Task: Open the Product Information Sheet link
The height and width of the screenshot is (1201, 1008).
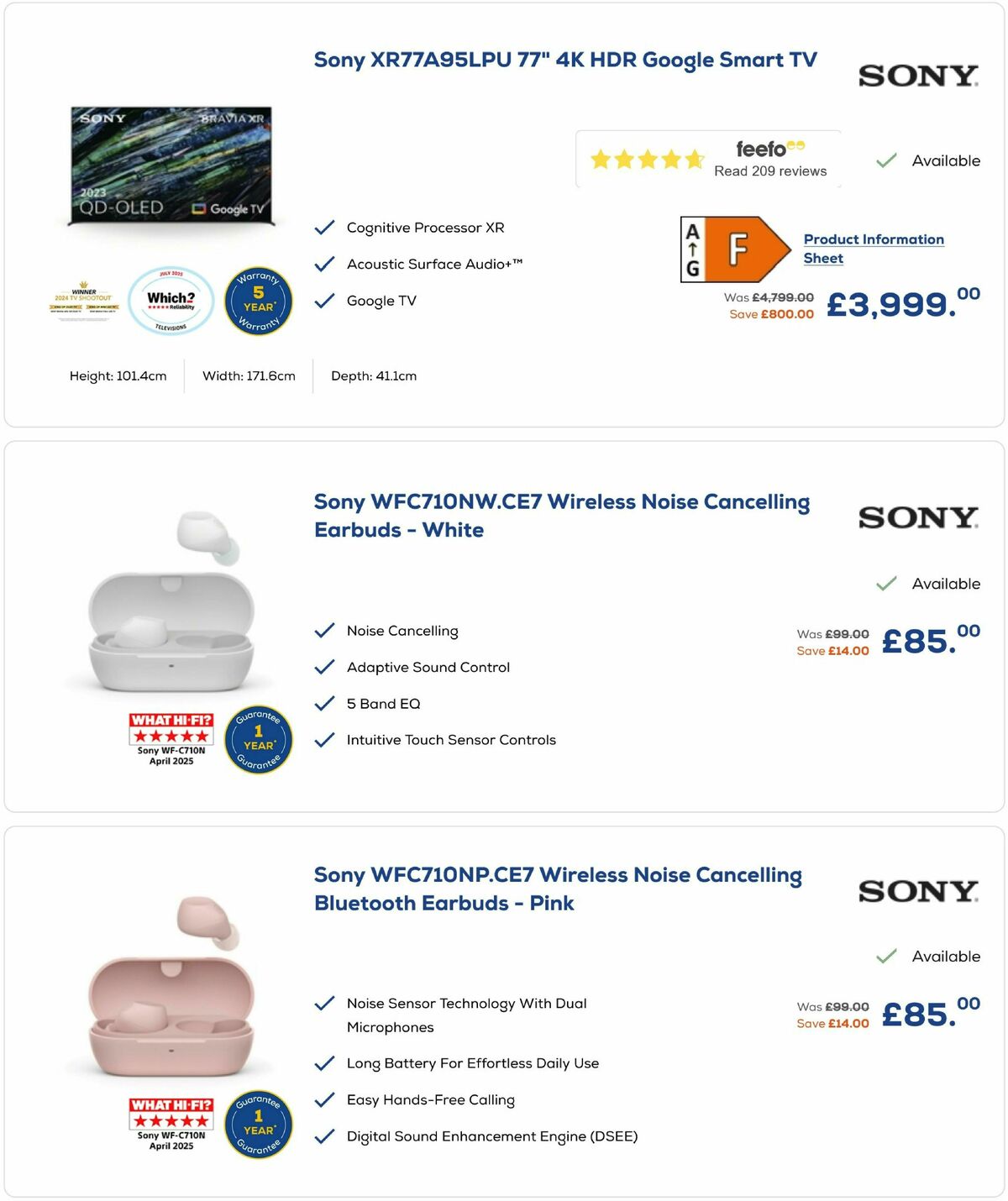Action: 872,249
